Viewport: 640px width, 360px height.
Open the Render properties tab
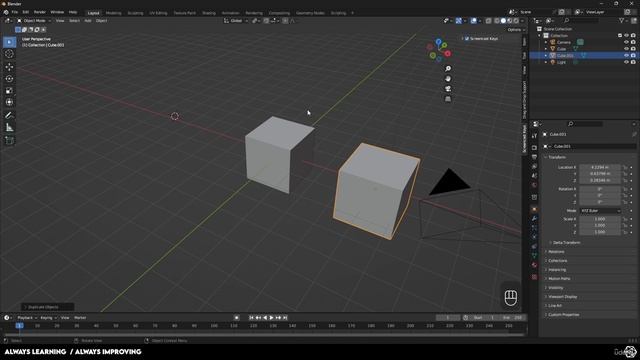pyautogui.click(x=534, y=148)
